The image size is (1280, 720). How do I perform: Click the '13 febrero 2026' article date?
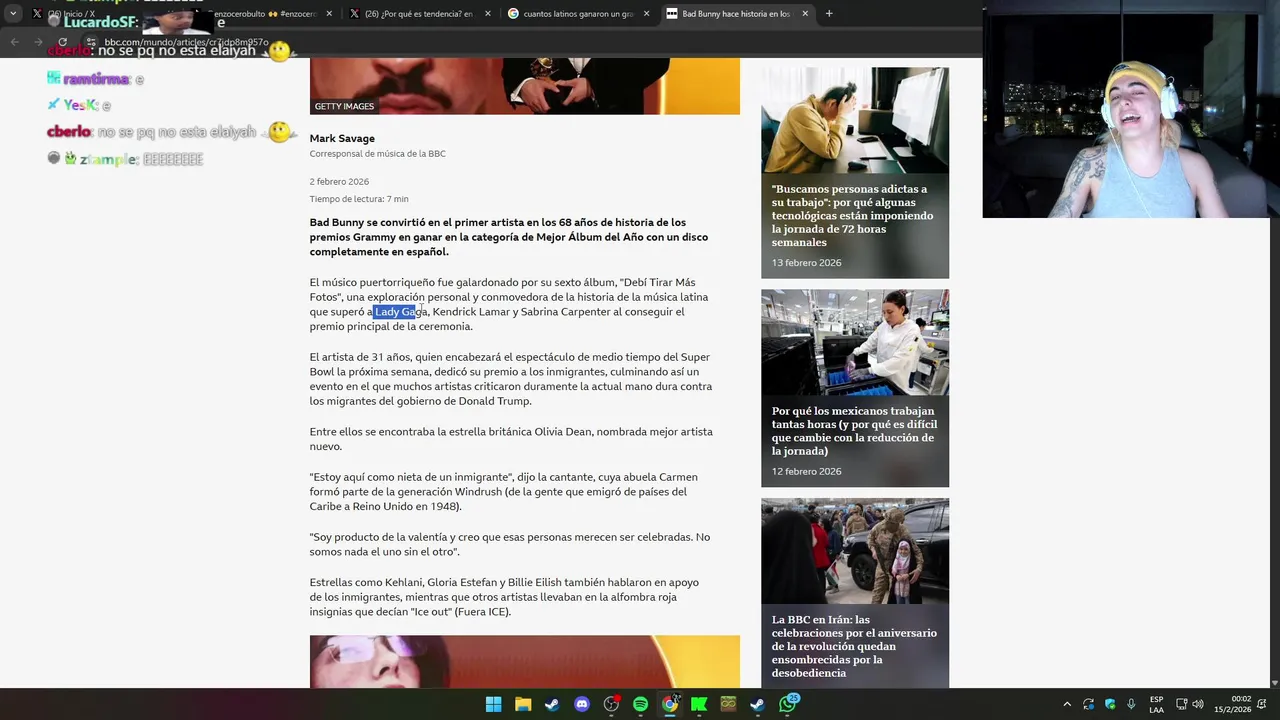[806, 263]
